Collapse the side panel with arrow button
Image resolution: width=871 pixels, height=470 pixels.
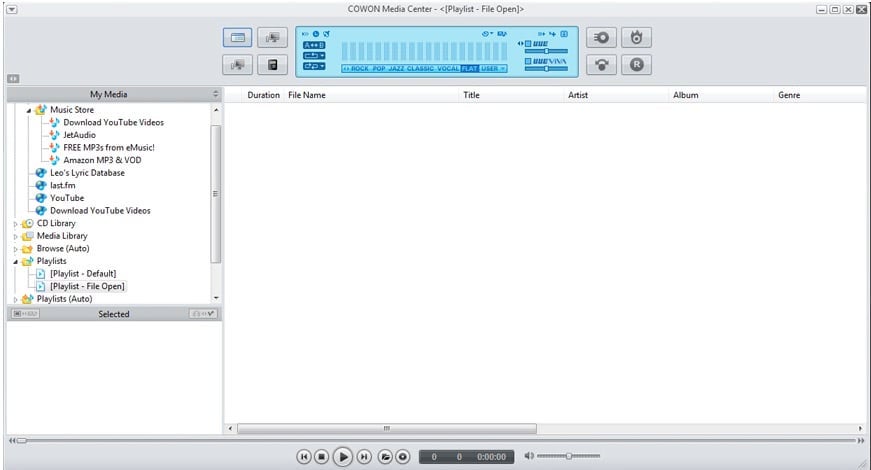[x=13, y=79]
